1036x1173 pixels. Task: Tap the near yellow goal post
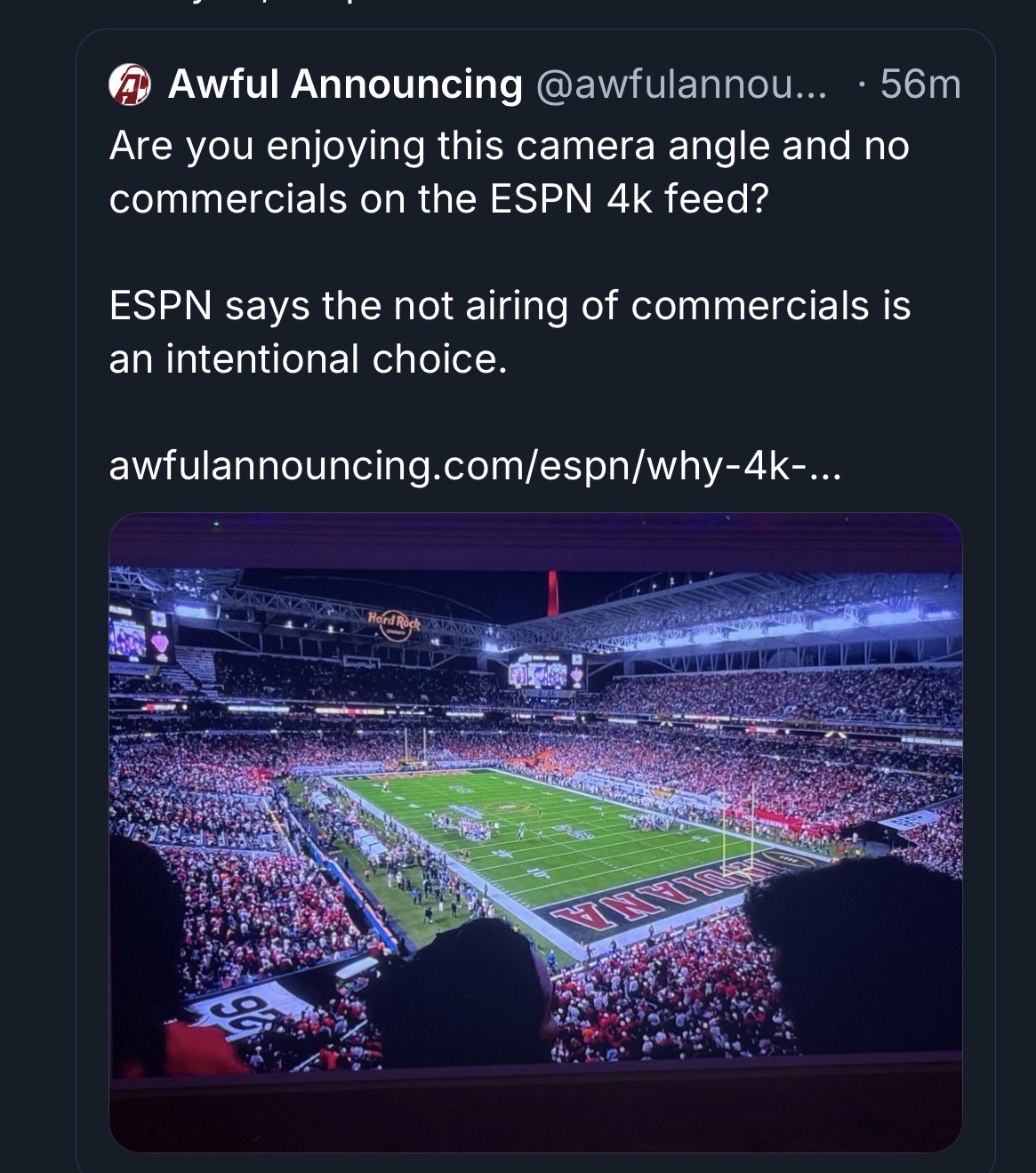(x=736, y=827)
